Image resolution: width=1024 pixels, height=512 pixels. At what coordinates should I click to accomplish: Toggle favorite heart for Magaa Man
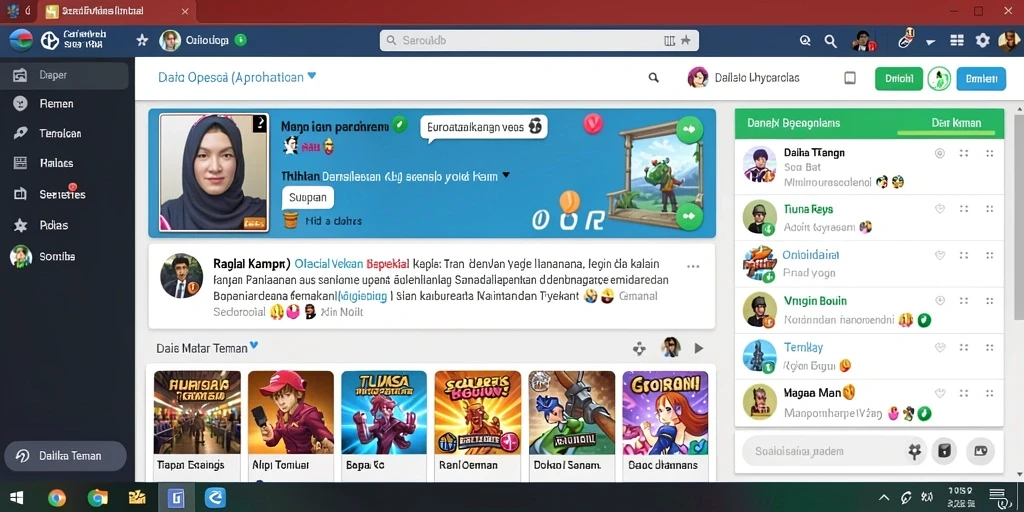(x=940, y=393)
